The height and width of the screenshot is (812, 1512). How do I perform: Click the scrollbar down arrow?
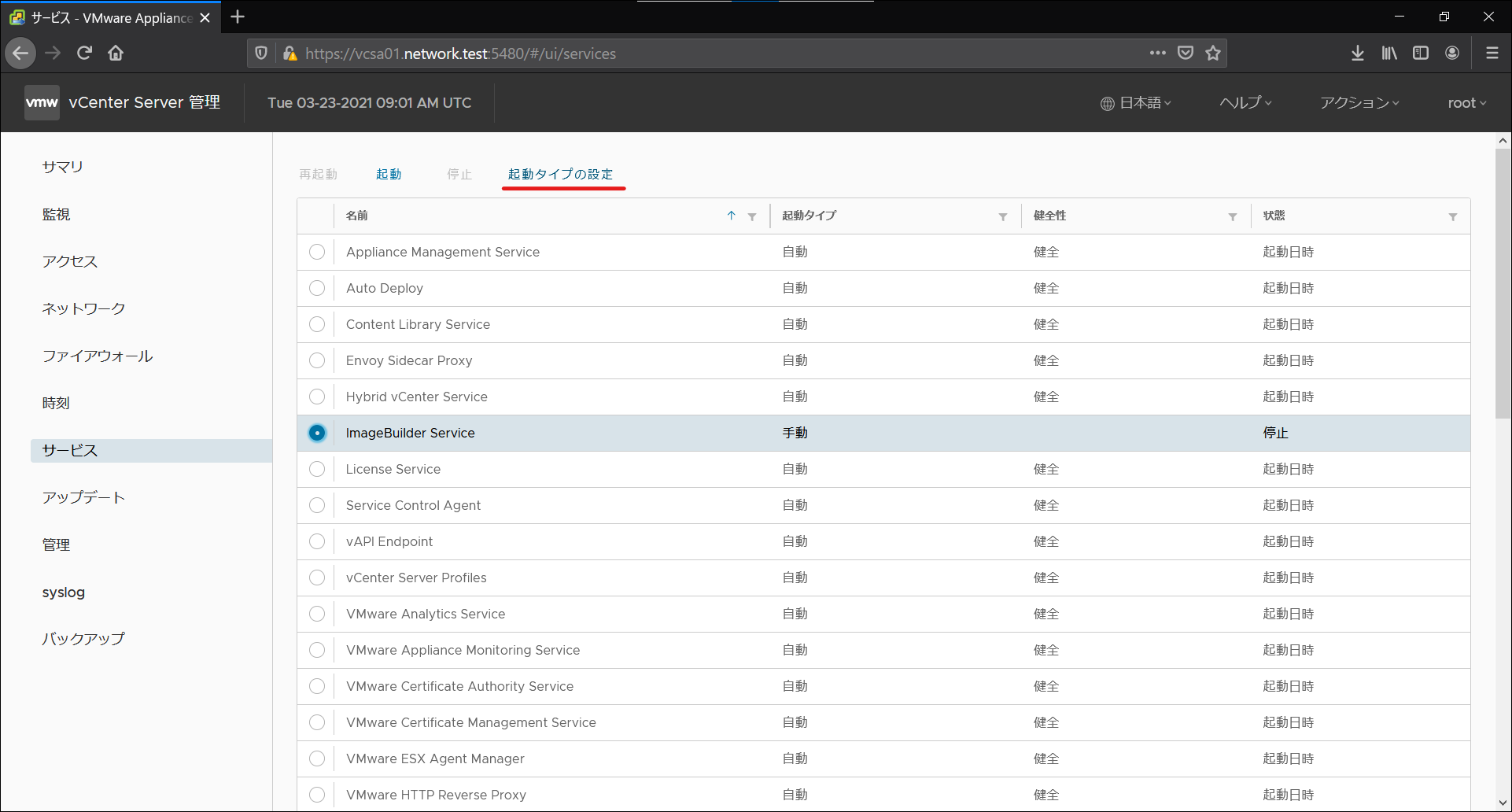(1503, 803)
